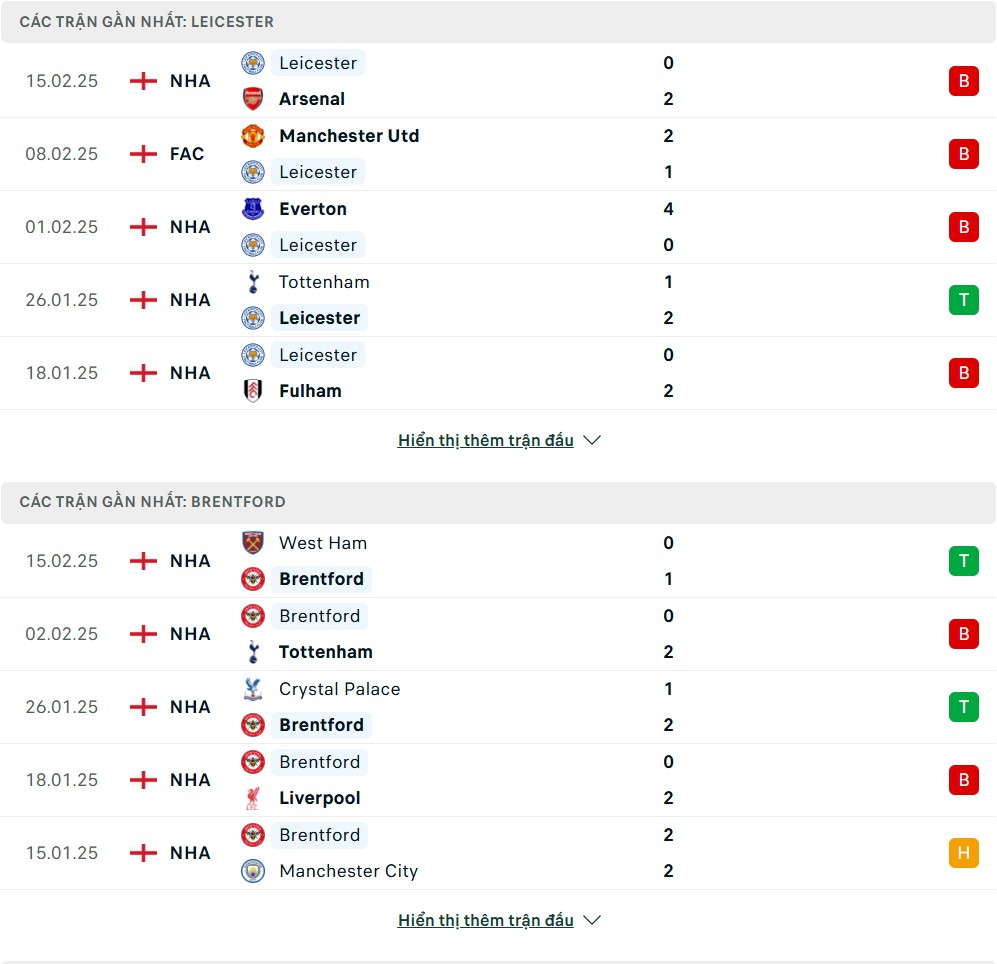Screen dimensions: 997x964
Task: Click the Arsenal club crest icon
Action: 253,99
